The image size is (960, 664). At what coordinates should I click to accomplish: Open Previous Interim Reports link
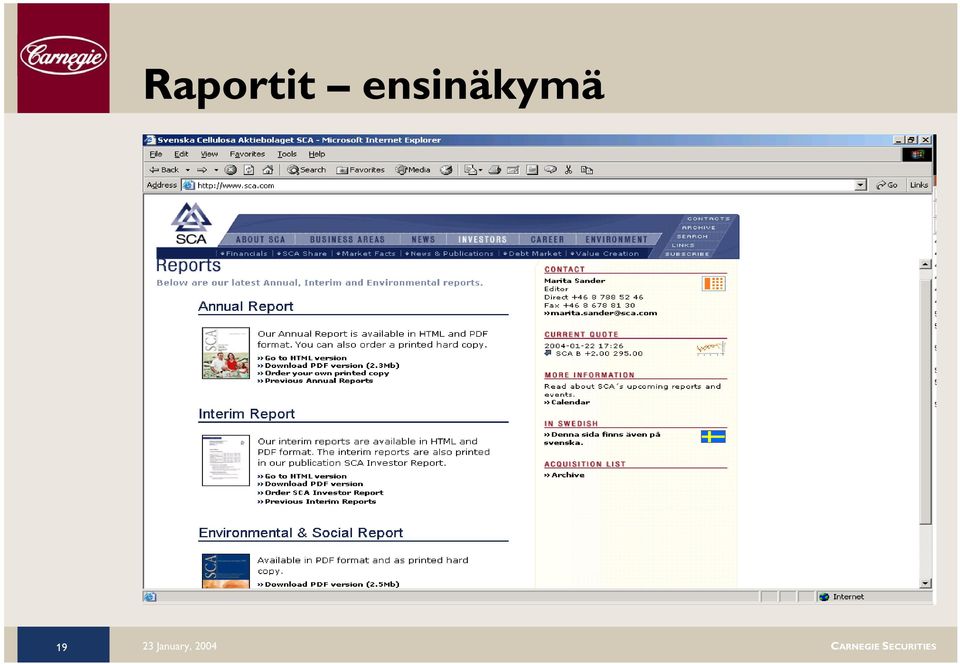(317, 501)
